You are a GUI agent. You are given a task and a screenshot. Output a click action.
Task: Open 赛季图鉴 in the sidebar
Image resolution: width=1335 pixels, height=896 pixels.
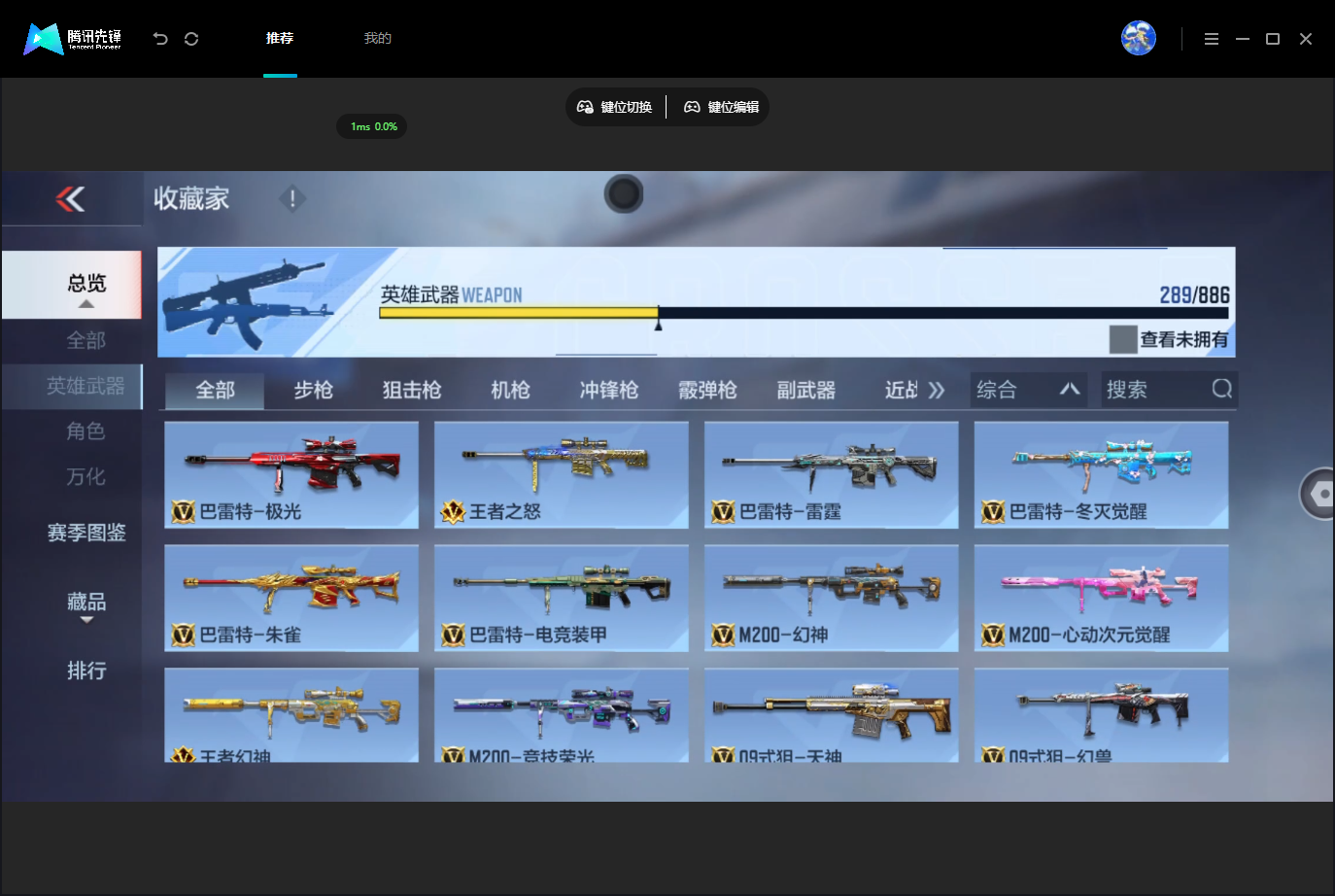tap(86, 533)
